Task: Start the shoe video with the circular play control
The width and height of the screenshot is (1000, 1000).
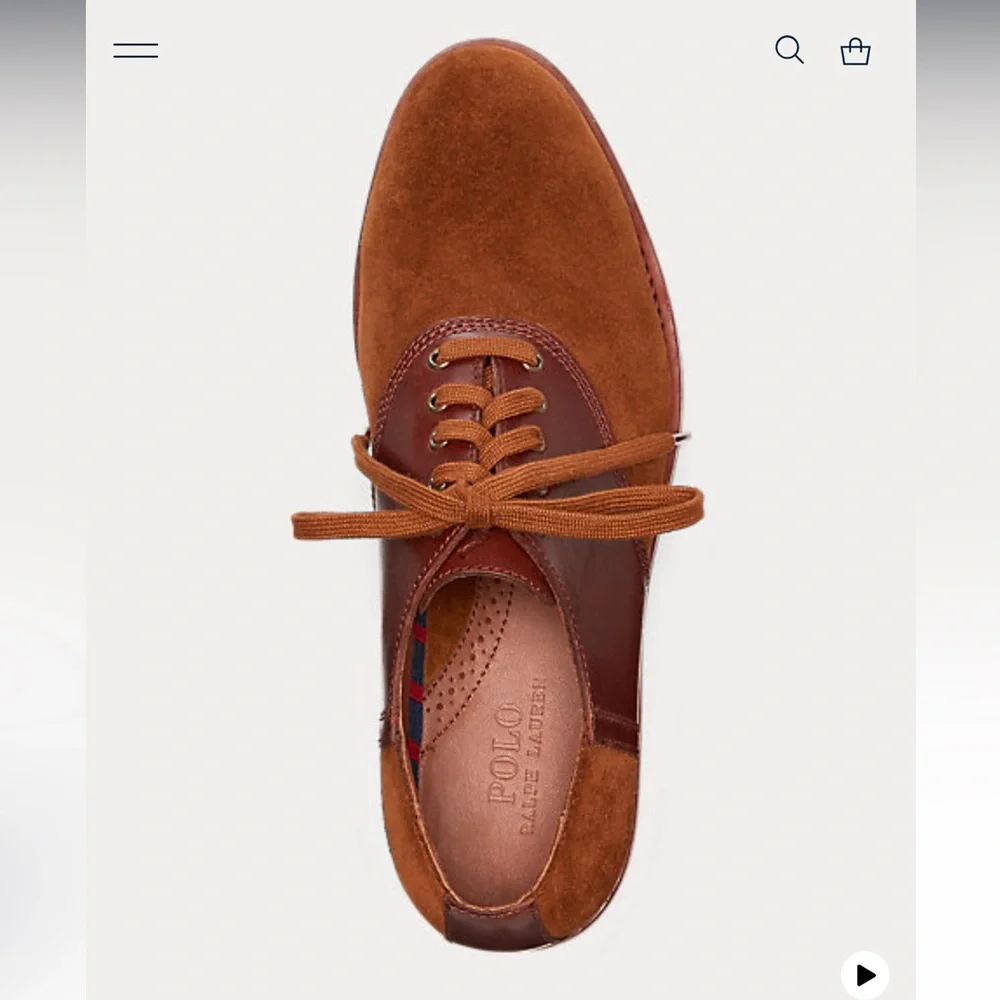Action: (867, 974)
